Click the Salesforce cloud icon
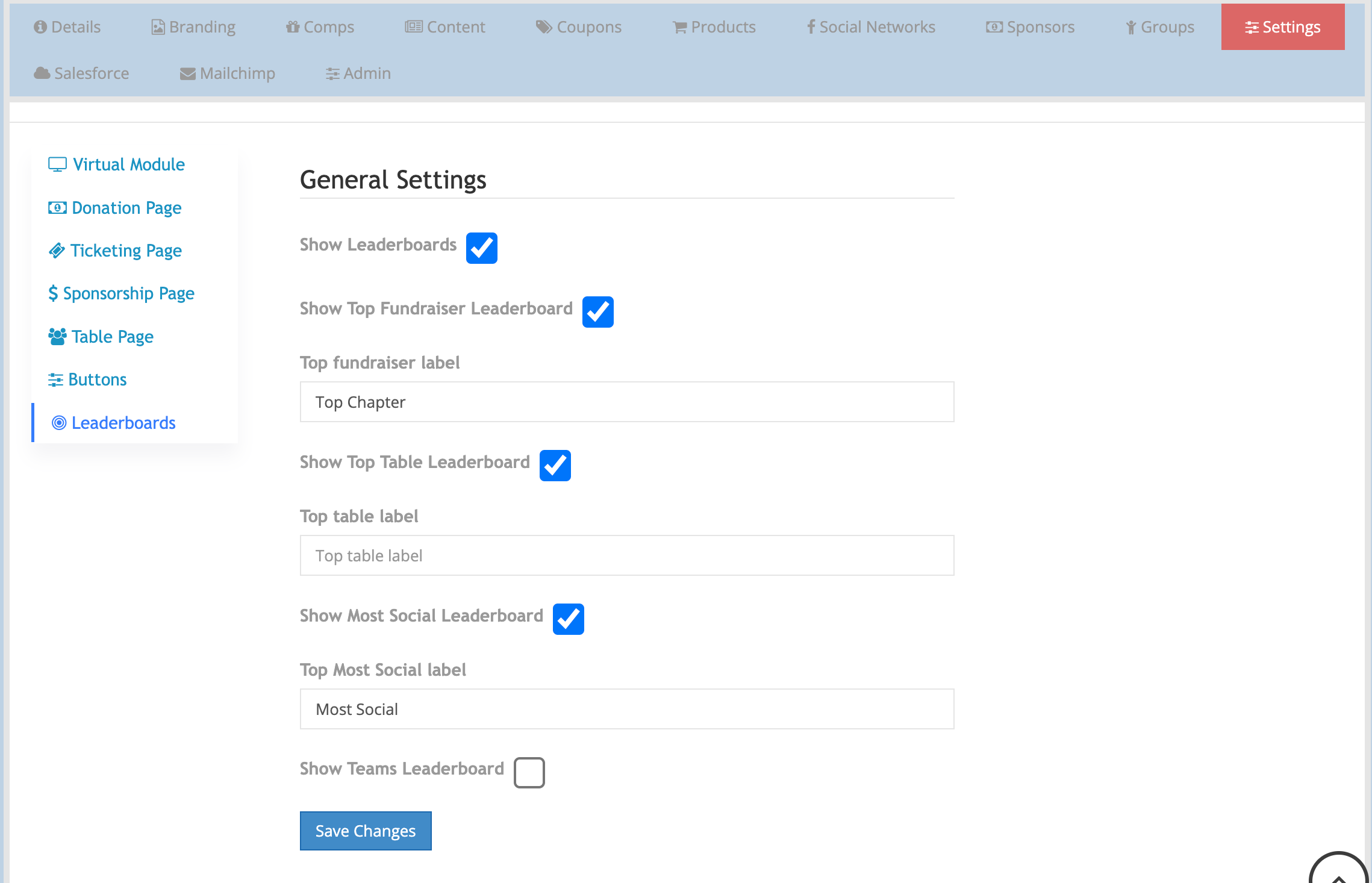 click(x=42, y=73)
